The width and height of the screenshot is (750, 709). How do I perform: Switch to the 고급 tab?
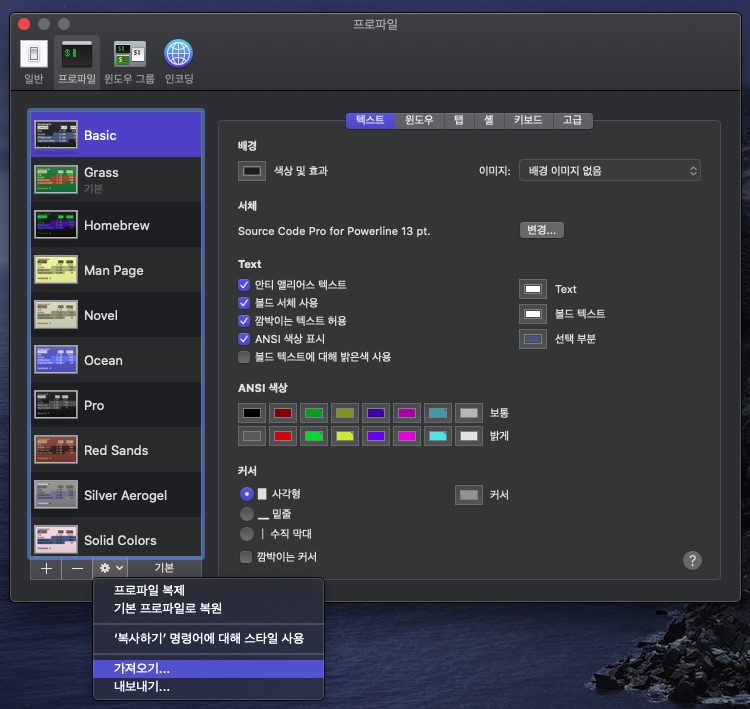pyautogui.click(x=573, y=120)
